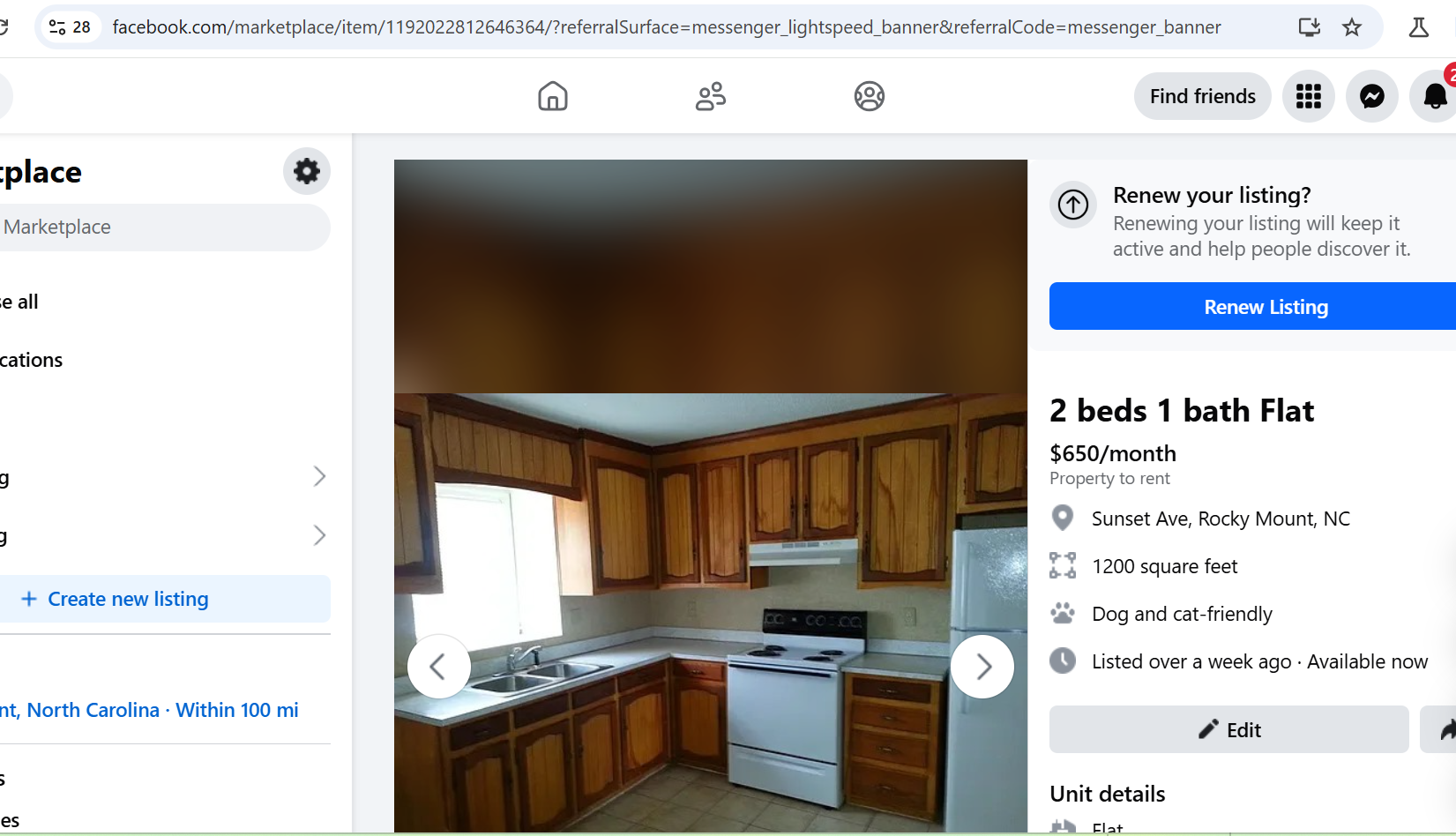
Task: Click the install app icon in address bar
Action: 1310,27
